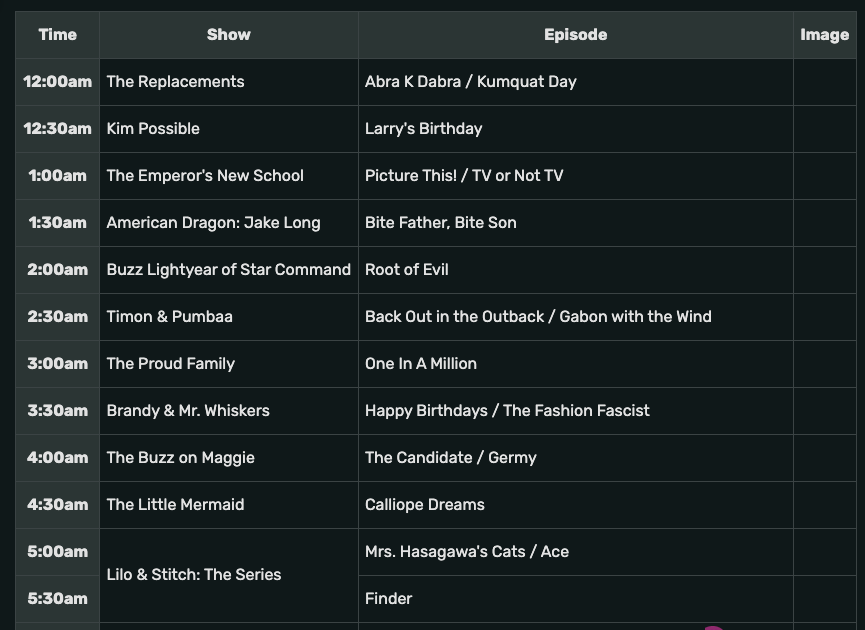Click episode Larry's Birthday
The image size is (865, 630).
(424, 129)
